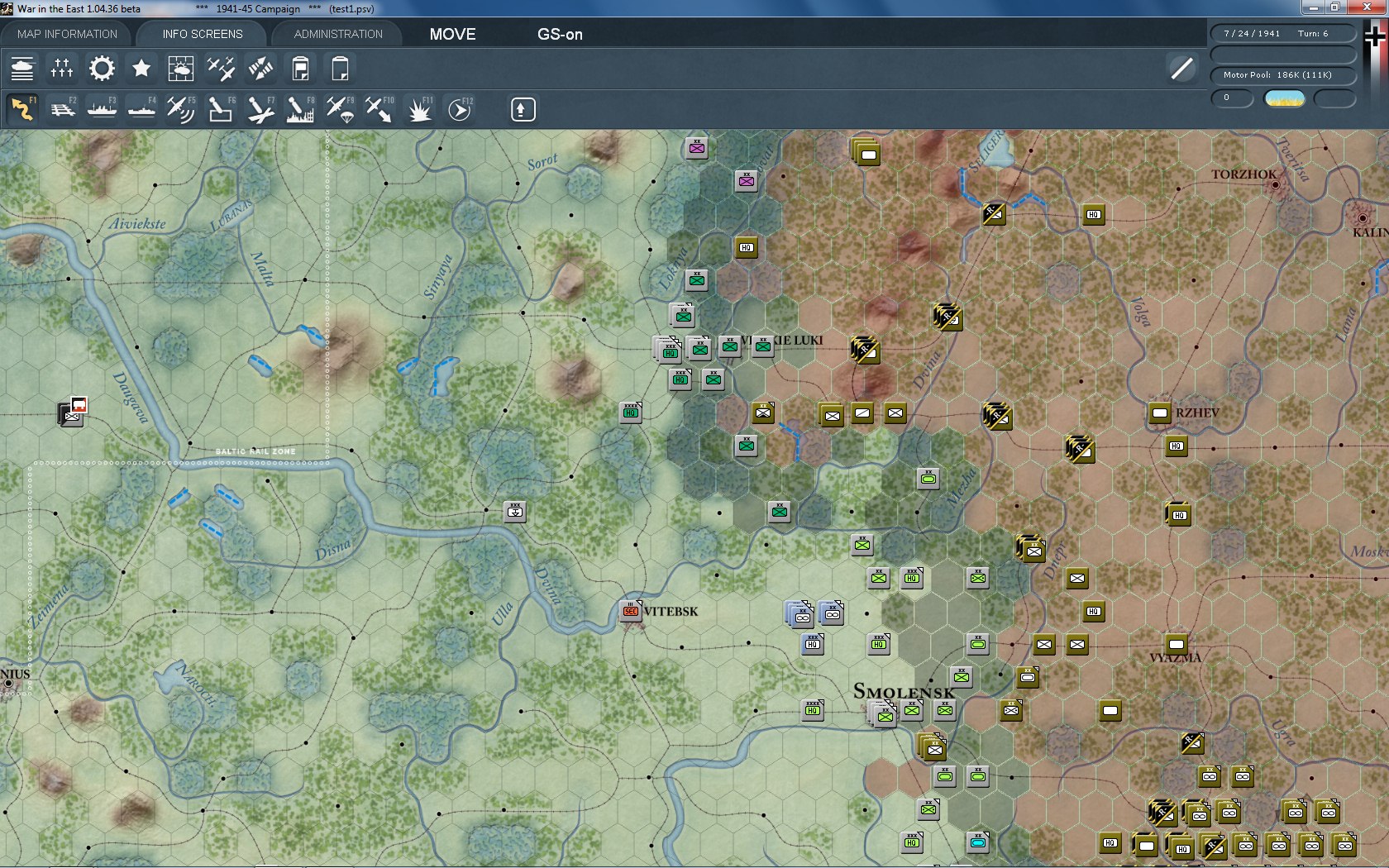
Task: Click the F12 end turn arrow icon
Action: click(x=460, y=109)
